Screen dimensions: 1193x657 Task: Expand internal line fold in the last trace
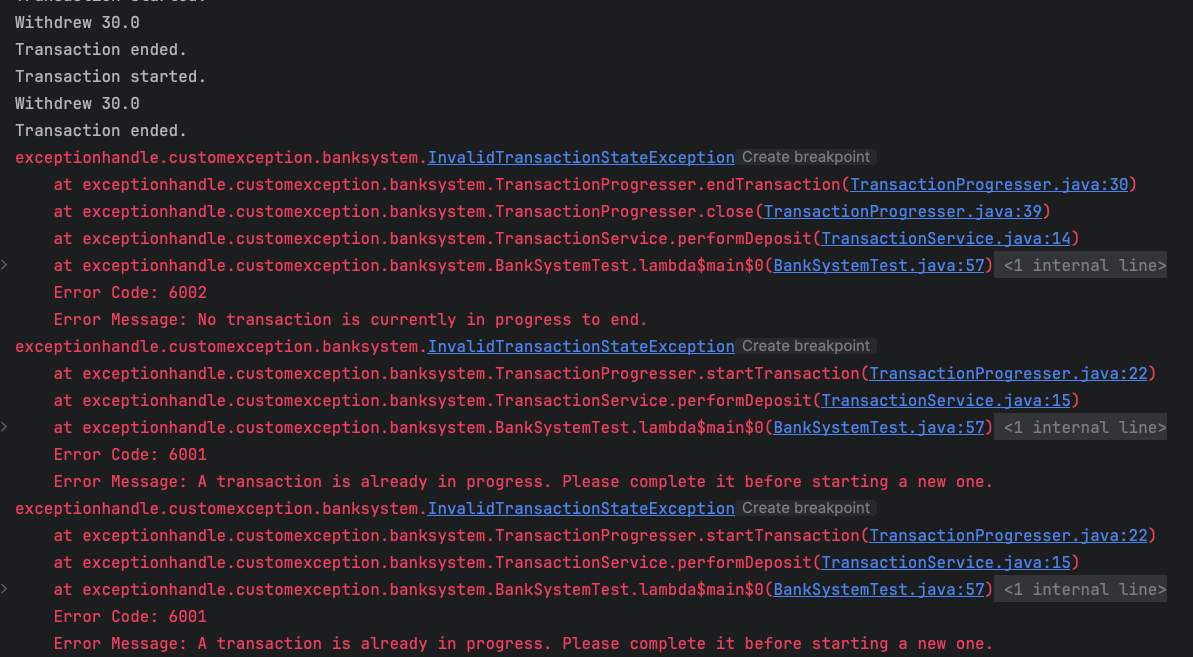click(1080, 589)
